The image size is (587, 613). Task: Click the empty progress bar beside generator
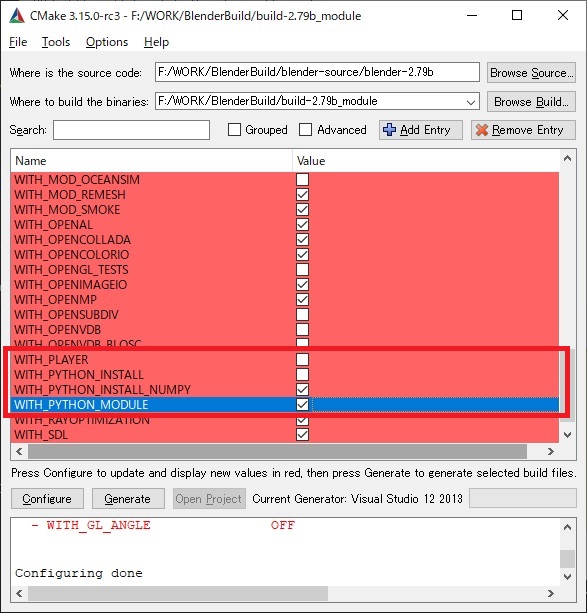[522, 499]
